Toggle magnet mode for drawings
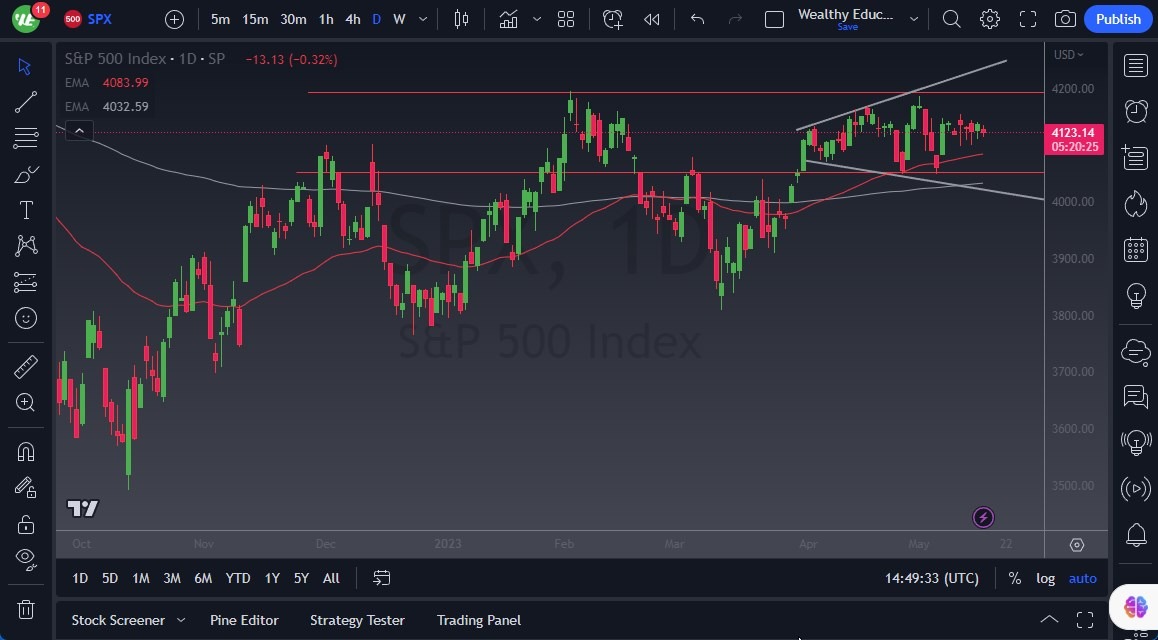Image resolution: width=1158 pixels, height=640 pixels. pos(25,451)
